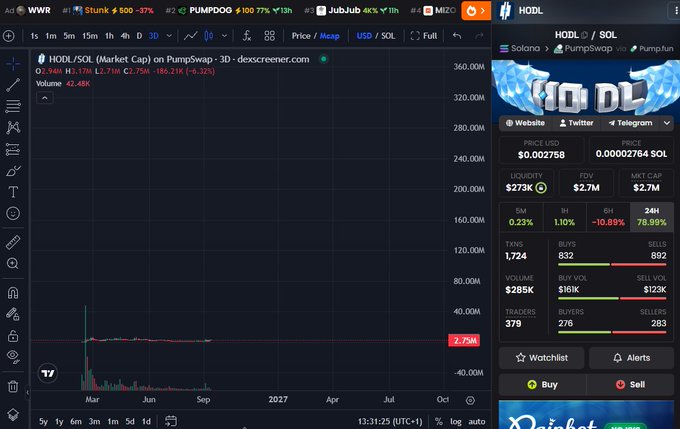The image size is (680, 429).
Task: Select the crosshair cursor tool
Action: (13, 64)
